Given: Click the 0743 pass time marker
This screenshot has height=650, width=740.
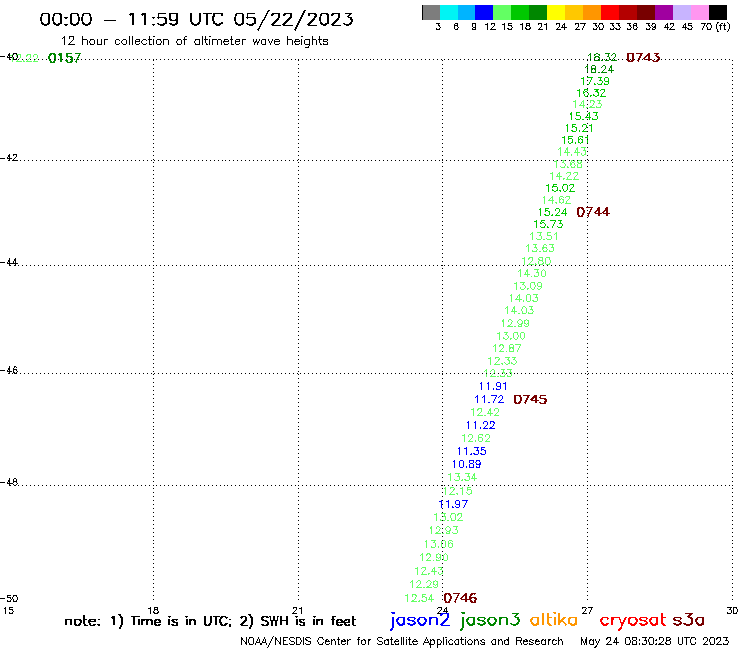Looking at the screenshot, I should 643,58.
